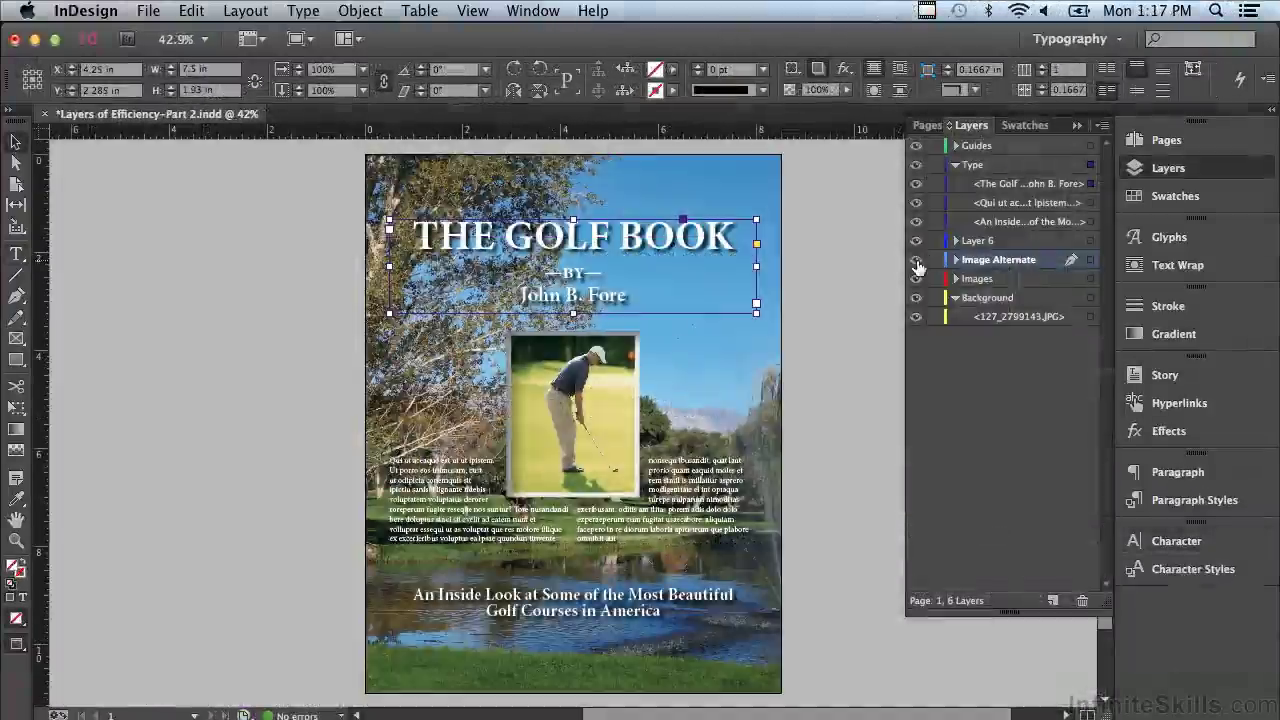Open Spotlight search in menu bar

[1216, 11]
